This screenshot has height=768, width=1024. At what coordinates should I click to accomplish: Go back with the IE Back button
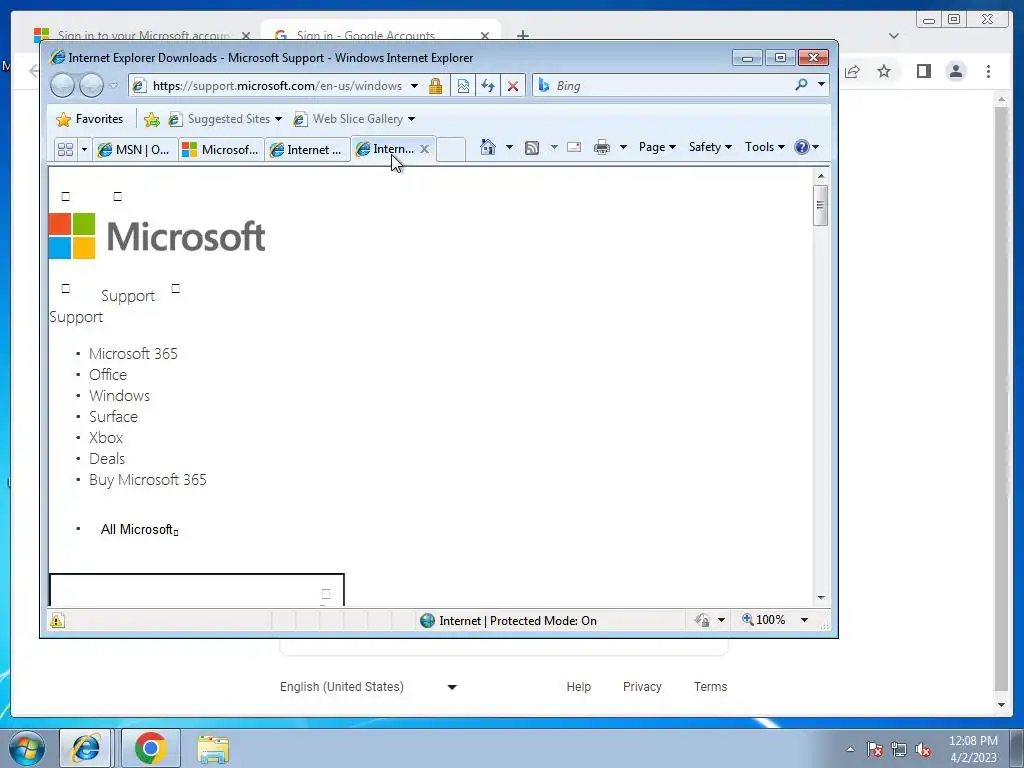(63, 86)
